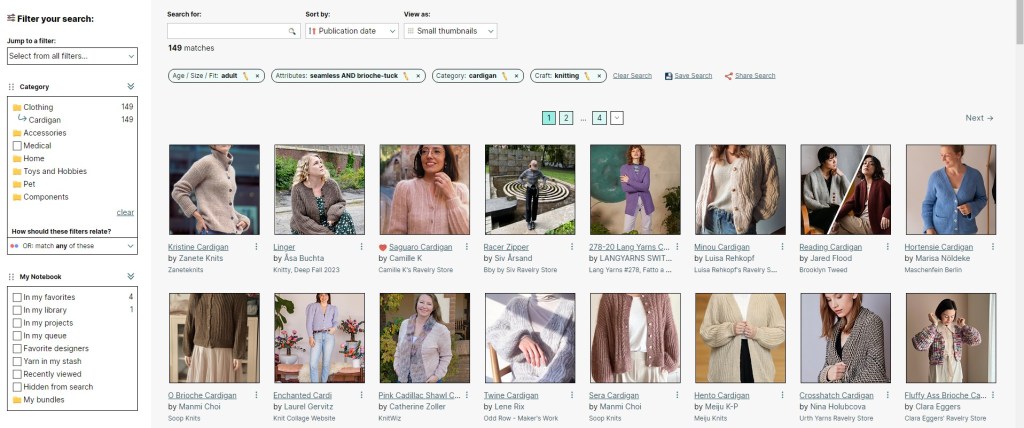Open options menu for Hortensie Cardigan

coord(993,247)
